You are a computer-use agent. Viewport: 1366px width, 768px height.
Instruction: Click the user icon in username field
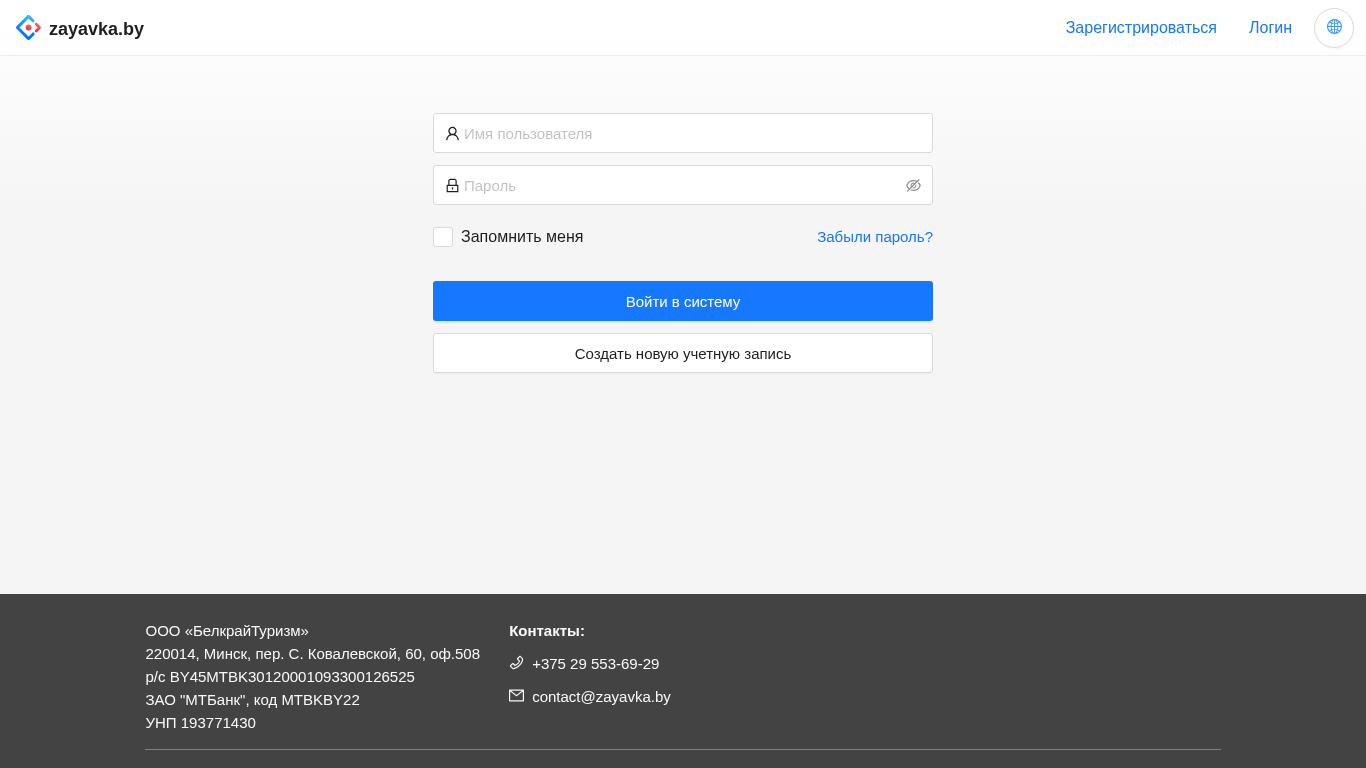point(452,133)
